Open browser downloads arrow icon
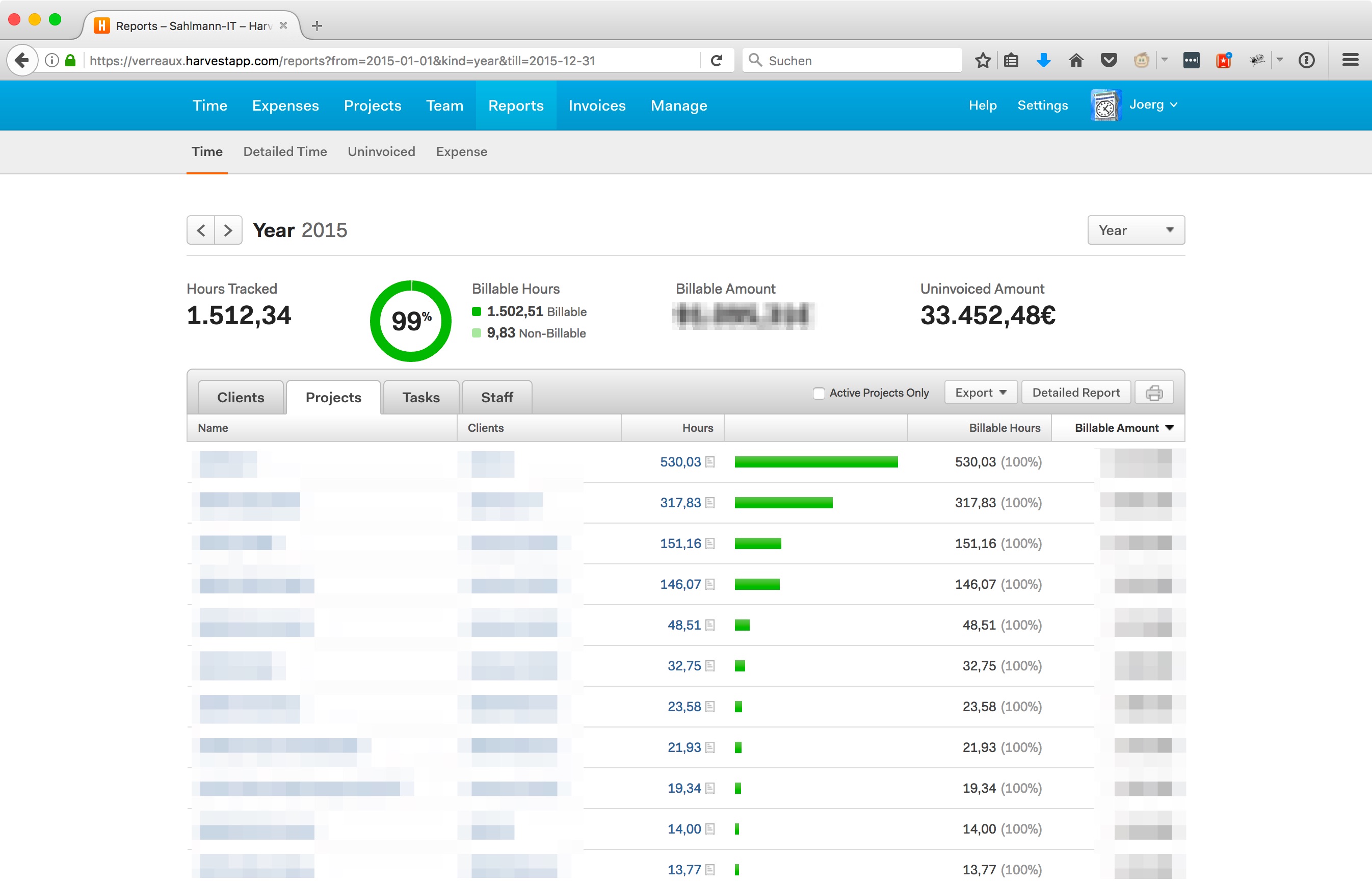The height and width of the screenshot is (883, 1372). 1044,60
